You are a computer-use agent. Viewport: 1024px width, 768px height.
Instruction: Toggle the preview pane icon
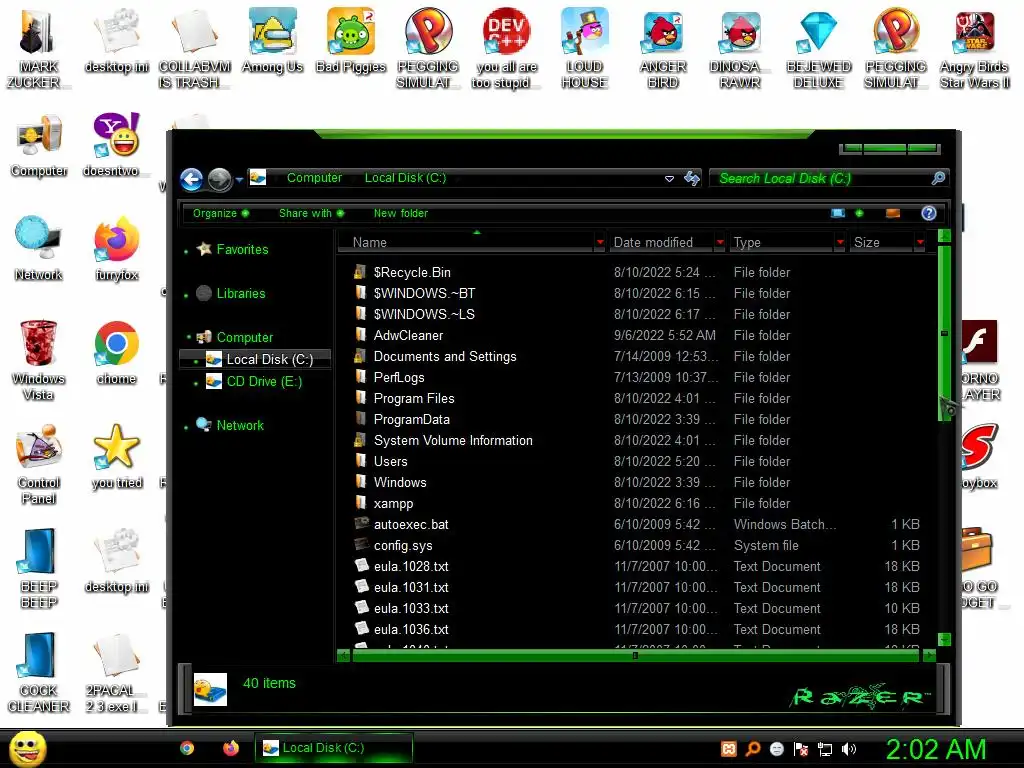tap(893, 213)
